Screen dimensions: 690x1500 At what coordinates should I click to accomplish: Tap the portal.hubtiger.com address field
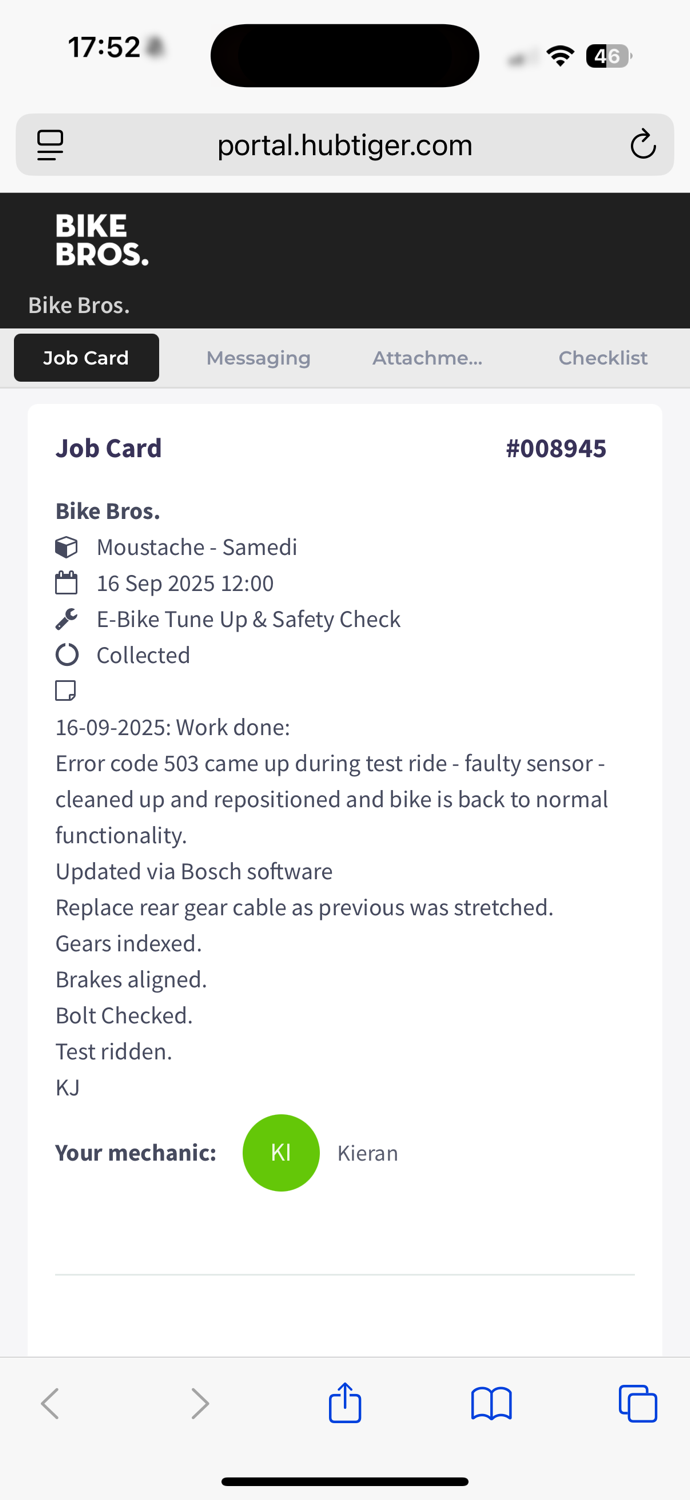[x=345, y=145]
